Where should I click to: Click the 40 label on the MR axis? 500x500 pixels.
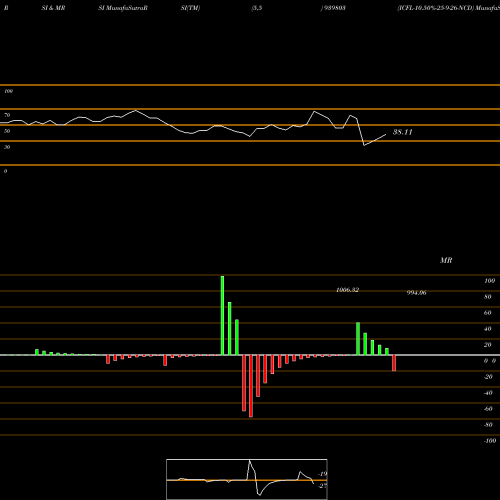488,329
